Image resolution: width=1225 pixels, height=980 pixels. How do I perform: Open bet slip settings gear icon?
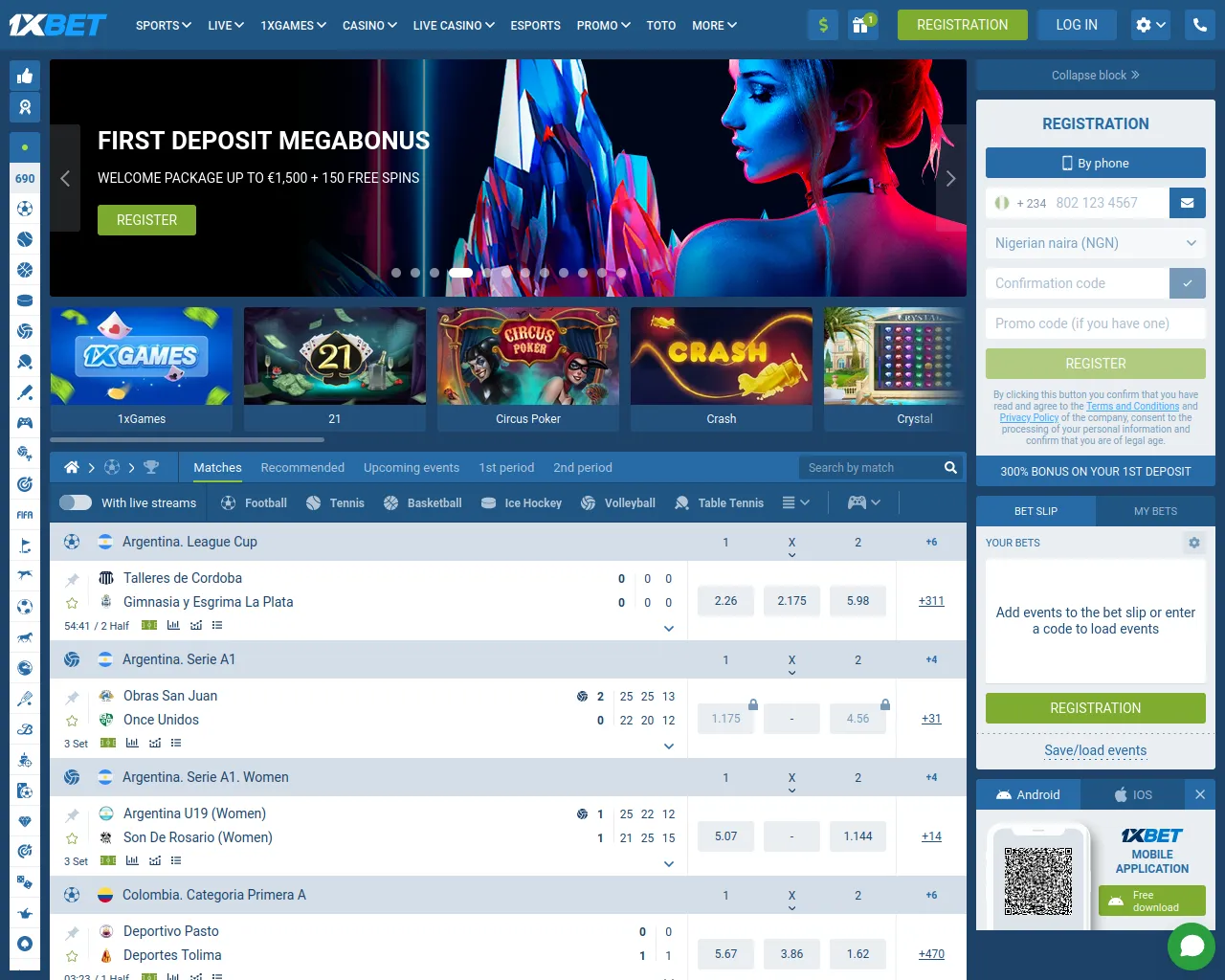[x=1194, y=543]
